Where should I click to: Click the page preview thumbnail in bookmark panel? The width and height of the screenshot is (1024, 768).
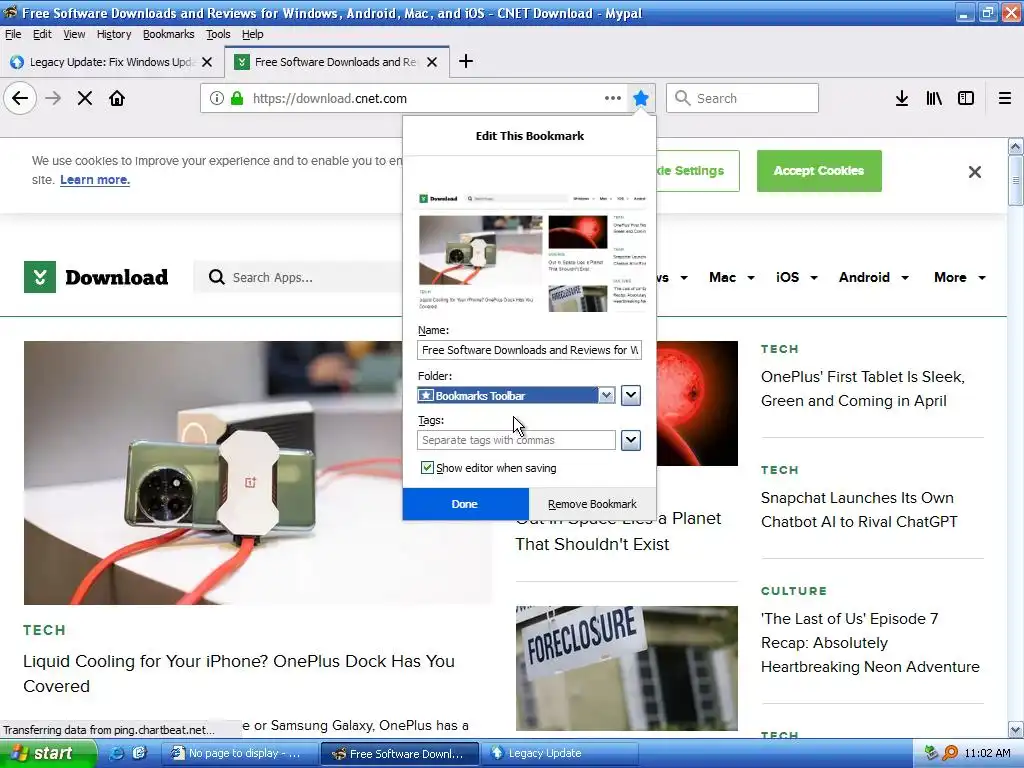click(x=532, y=253)
